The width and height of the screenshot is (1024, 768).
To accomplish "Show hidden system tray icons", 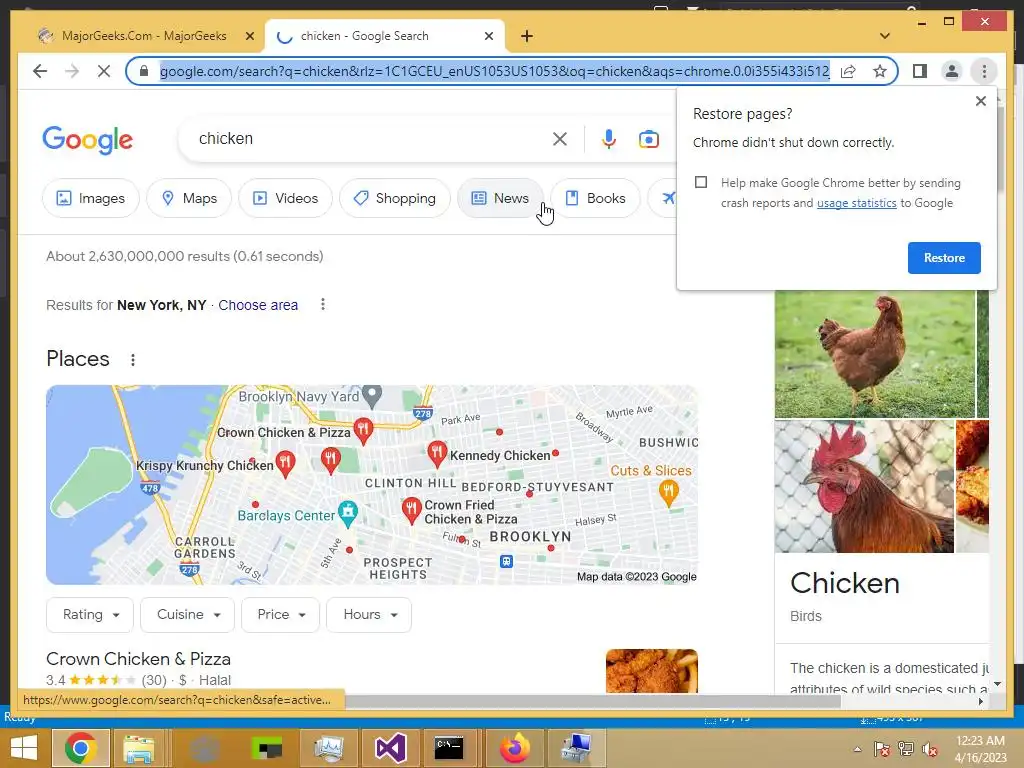I will point(857,749).
